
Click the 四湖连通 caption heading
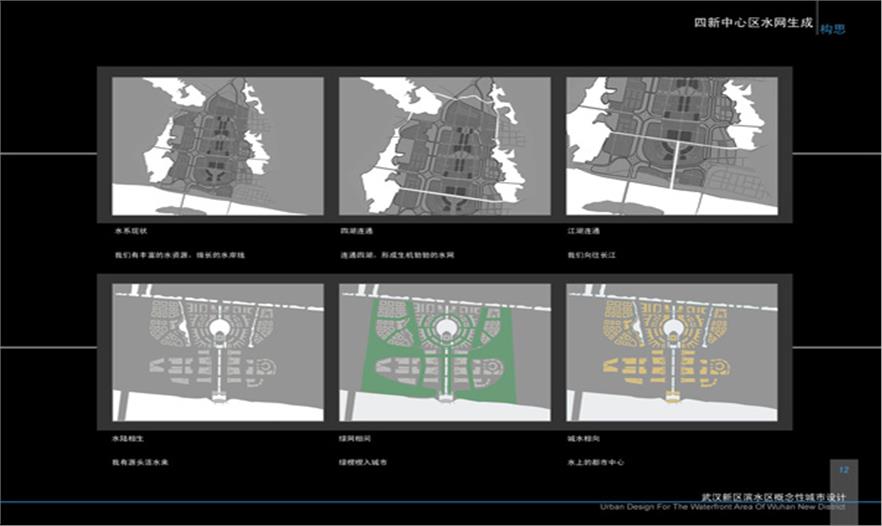[x=357, y=231]
